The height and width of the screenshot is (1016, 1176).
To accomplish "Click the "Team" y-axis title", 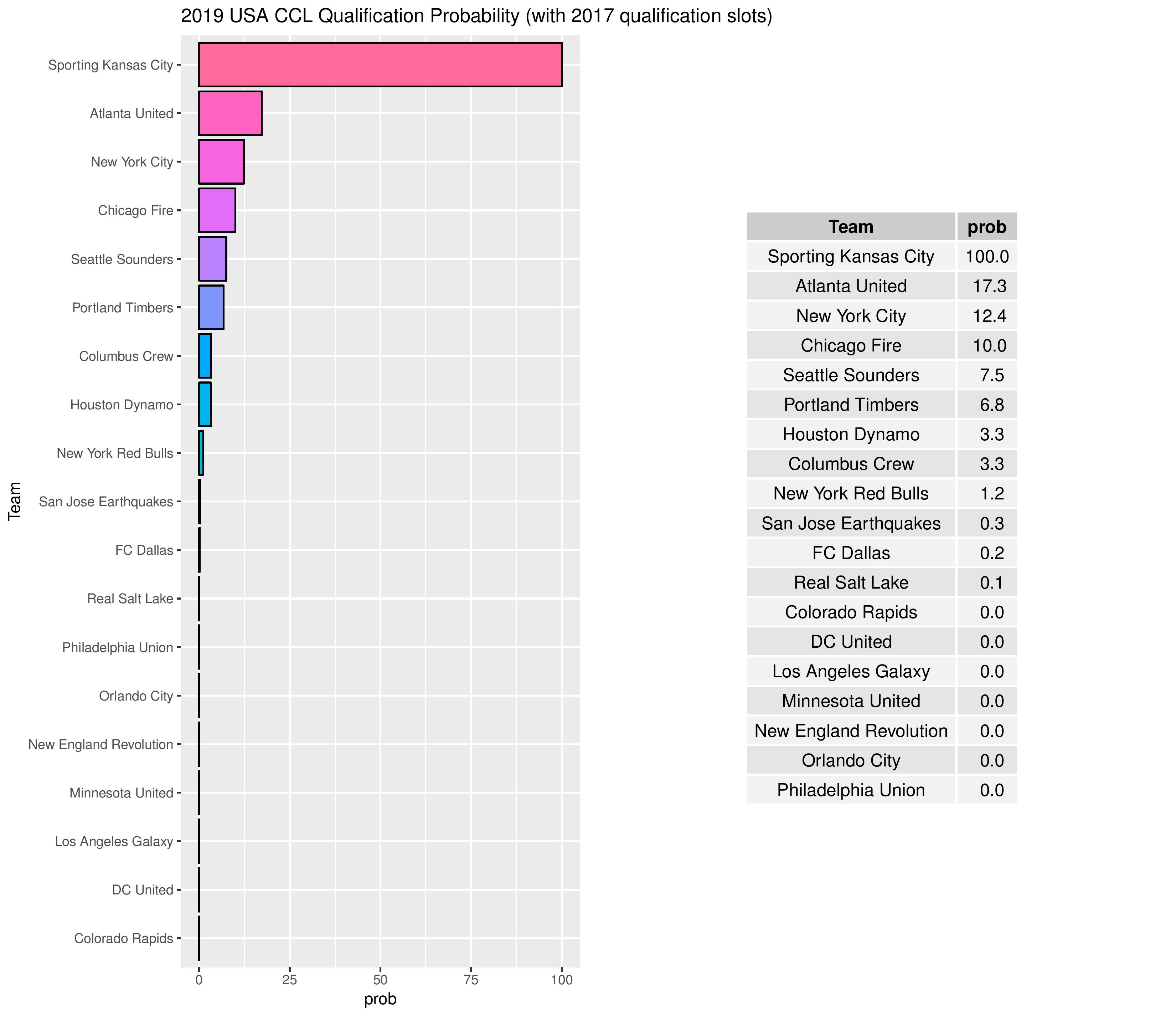I will 15,501.
